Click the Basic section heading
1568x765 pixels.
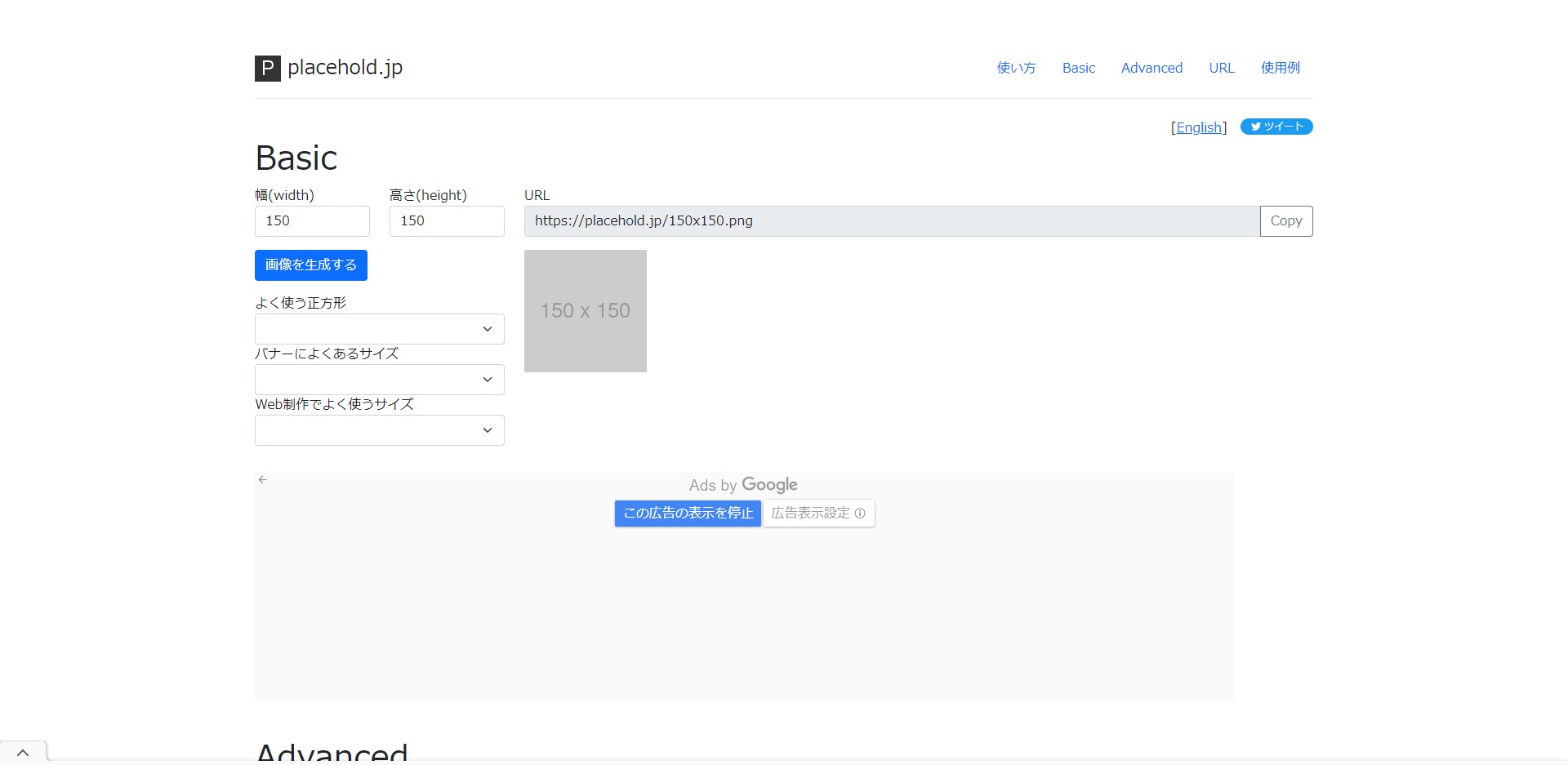[x=296, y=158]
